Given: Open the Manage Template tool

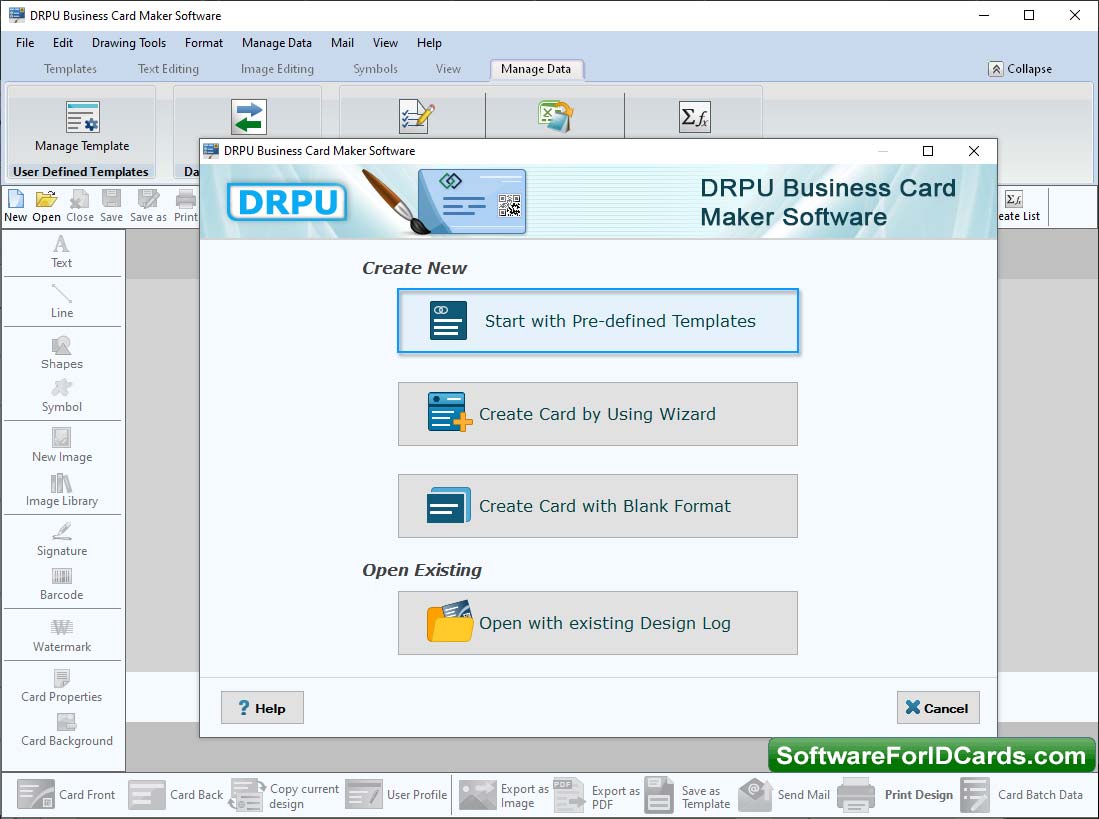Looking at the screenshot, I should tap(82, 127).
